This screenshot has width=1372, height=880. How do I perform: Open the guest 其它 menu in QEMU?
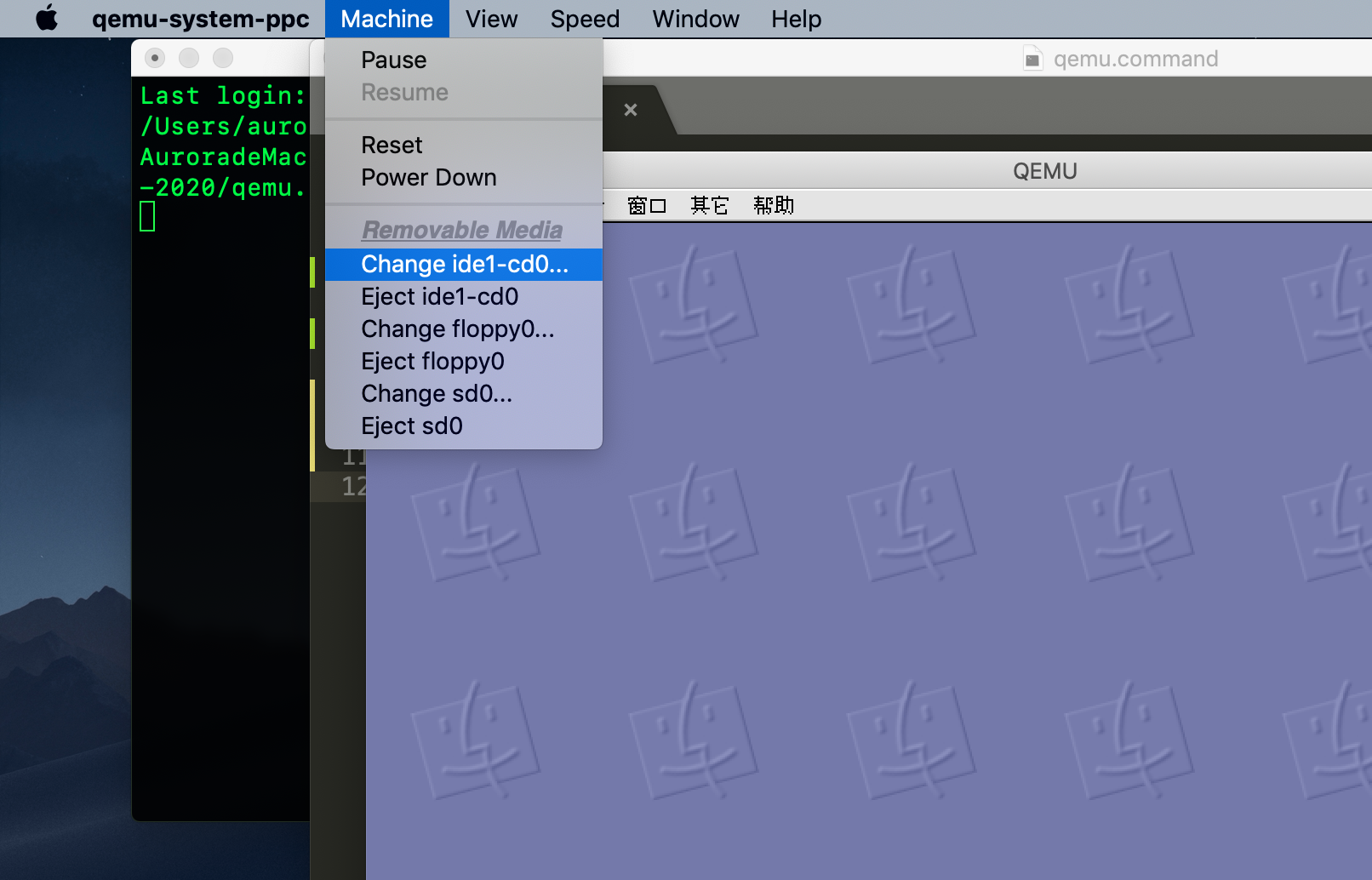click(710, 205)
